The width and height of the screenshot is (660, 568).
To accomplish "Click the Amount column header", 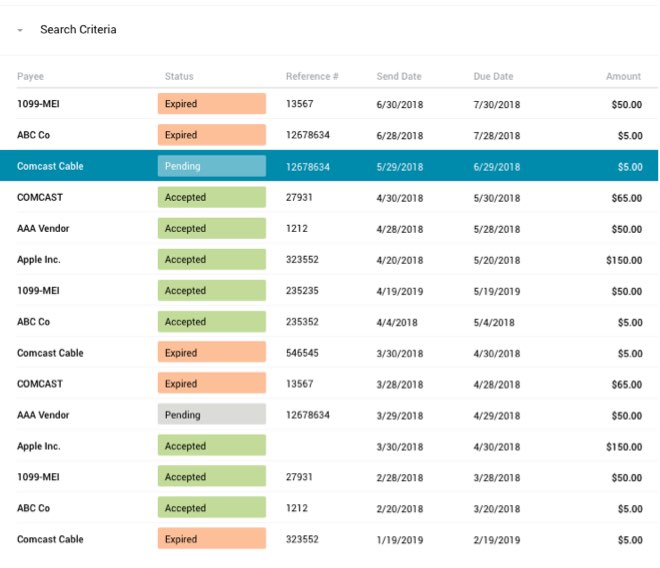I will 623,77.
